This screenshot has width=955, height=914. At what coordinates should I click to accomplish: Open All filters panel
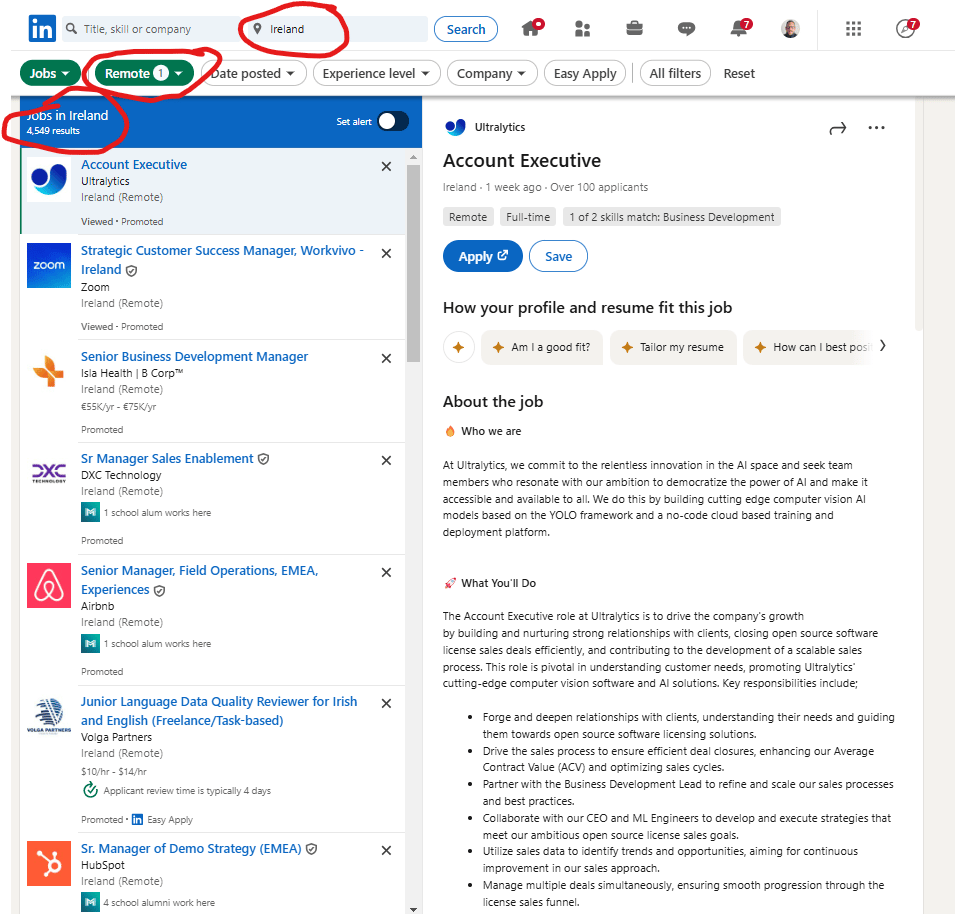click(675, 74)
